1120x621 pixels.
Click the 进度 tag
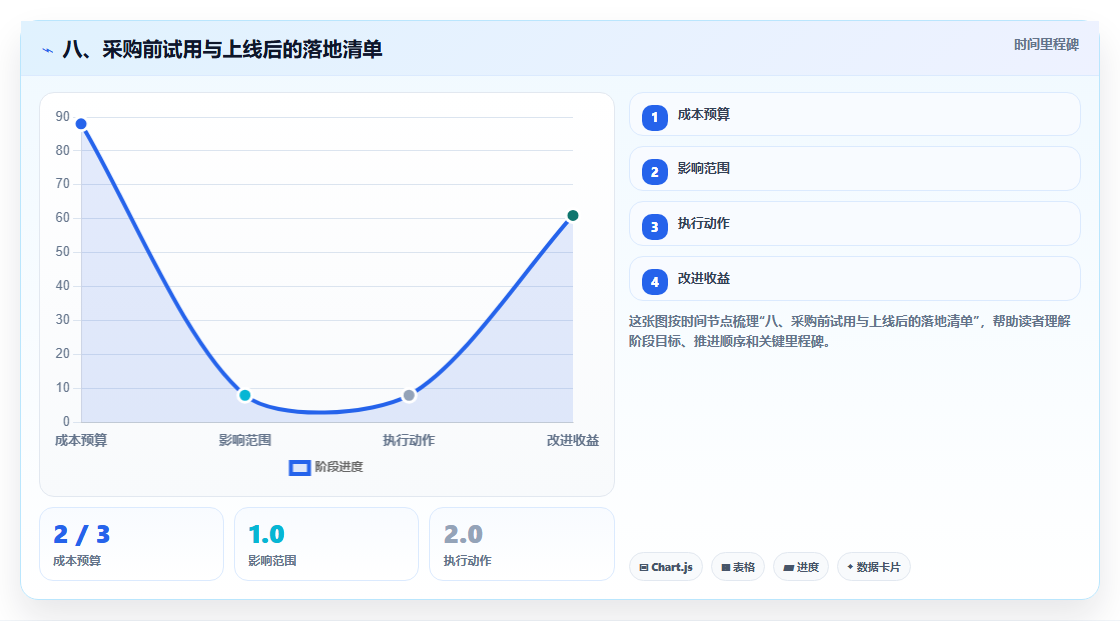(801, 567)
